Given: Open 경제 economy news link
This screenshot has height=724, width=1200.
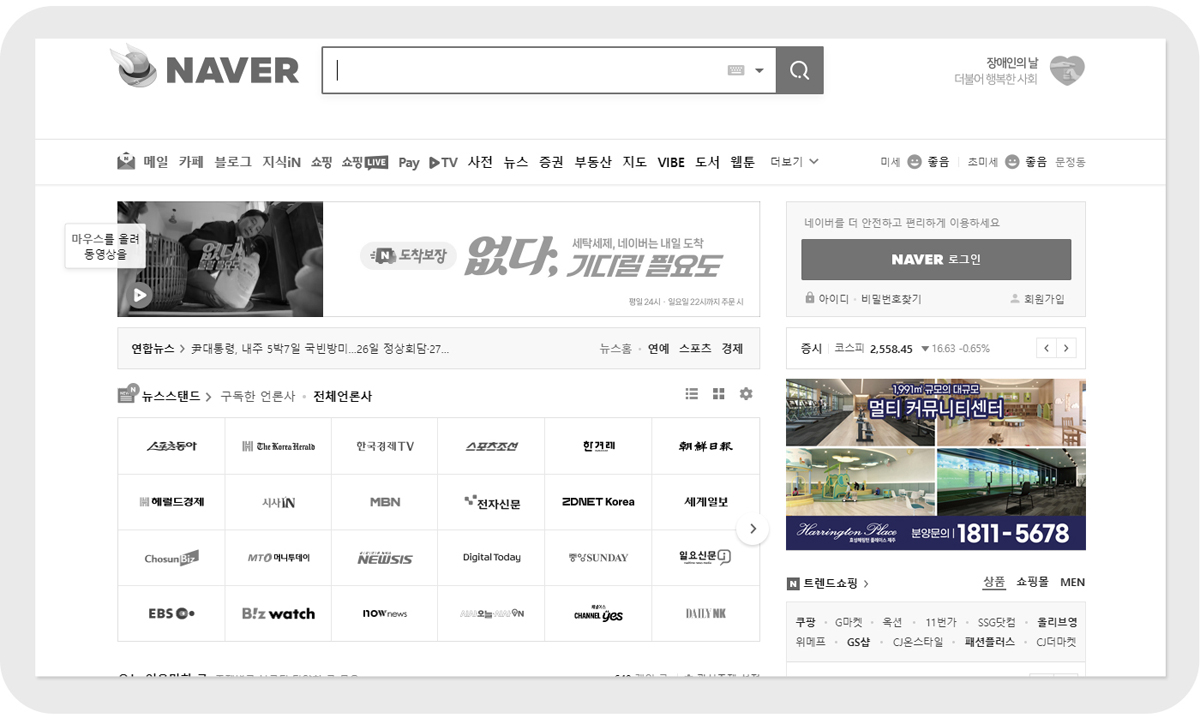Looking at the screenshot, I should point(732,349).
